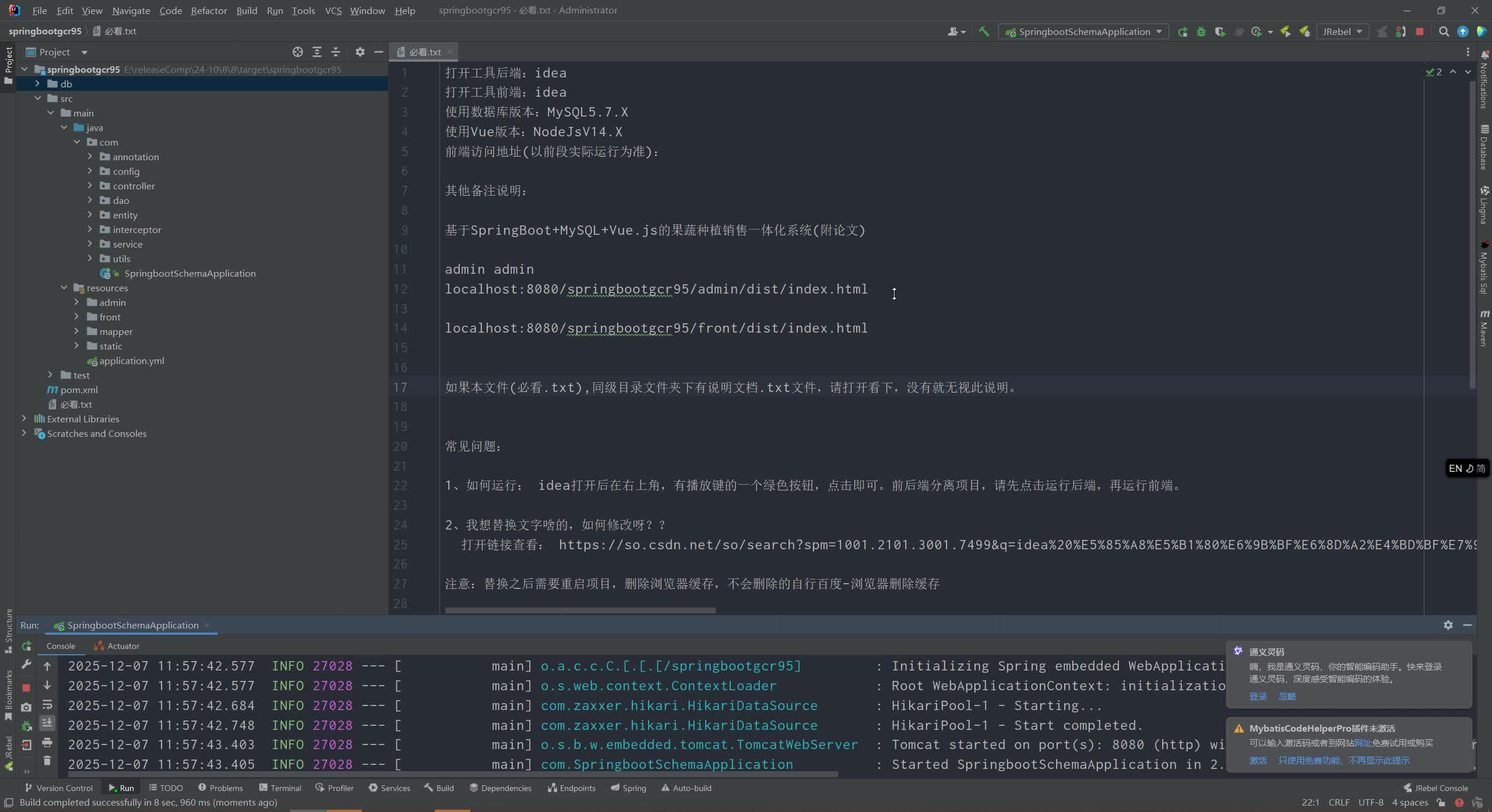Start debugging with the bug icon
Viewport: 1492px width, 812px height.
coord(1201,31)
